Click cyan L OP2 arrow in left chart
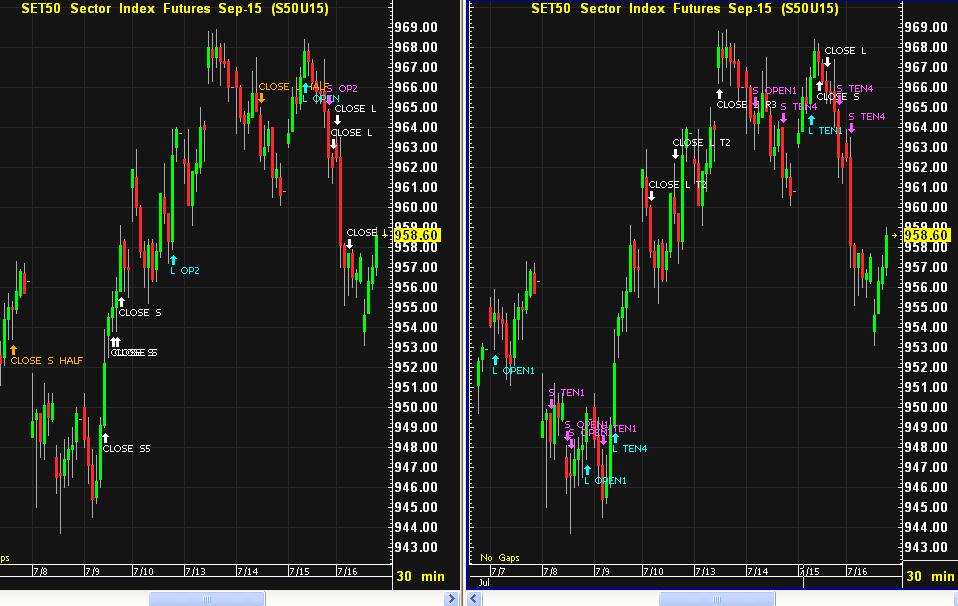This screenshot has height=606, width=958. point(172,259)
